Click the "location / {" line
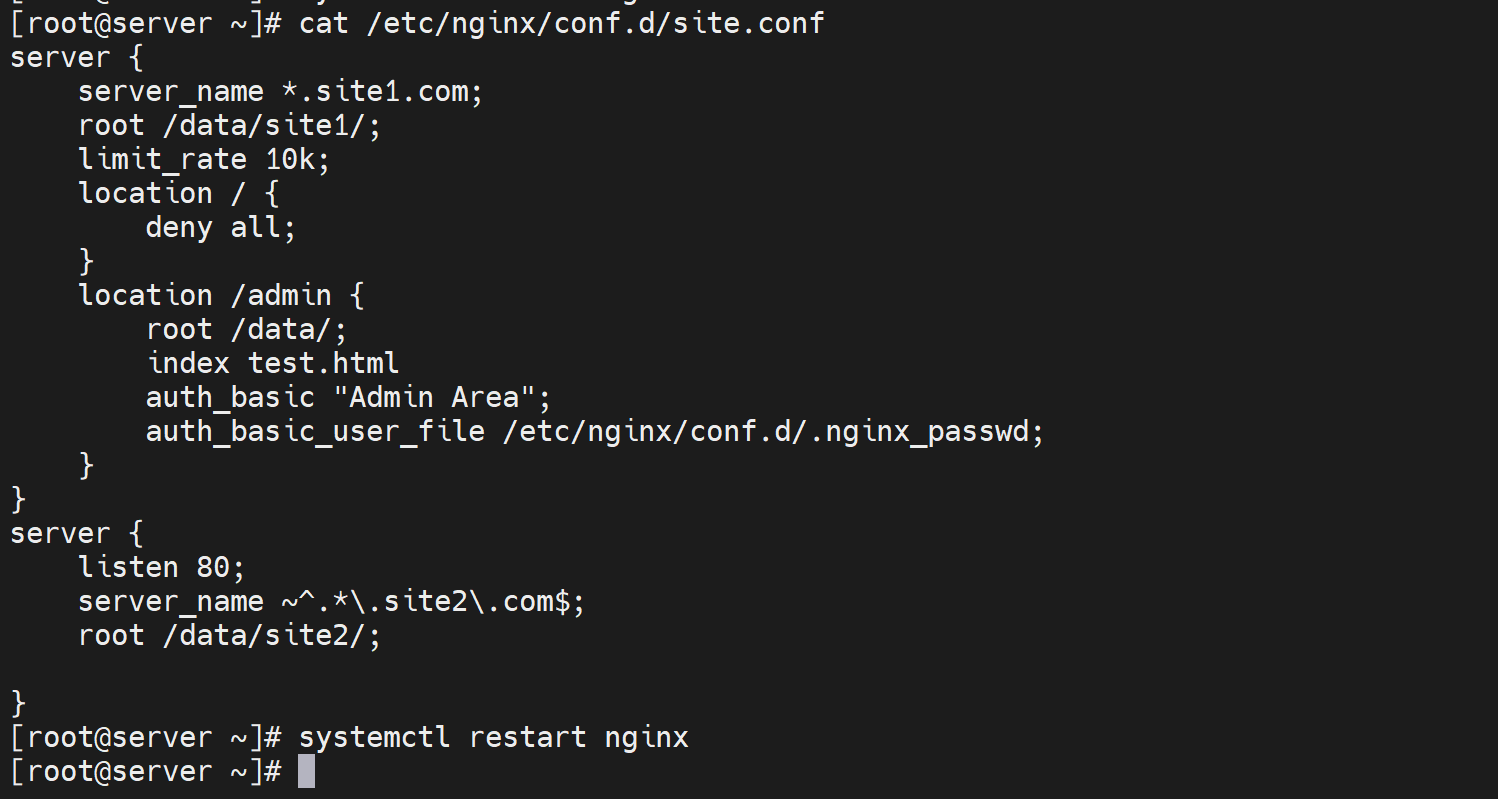The width and height of the screenshot is (1498, 799). tap(179, 193)
